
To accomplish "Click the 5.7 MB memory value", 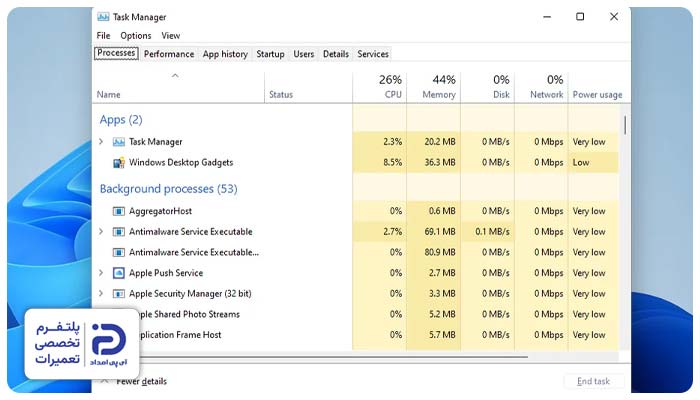I will pos(442,335).
